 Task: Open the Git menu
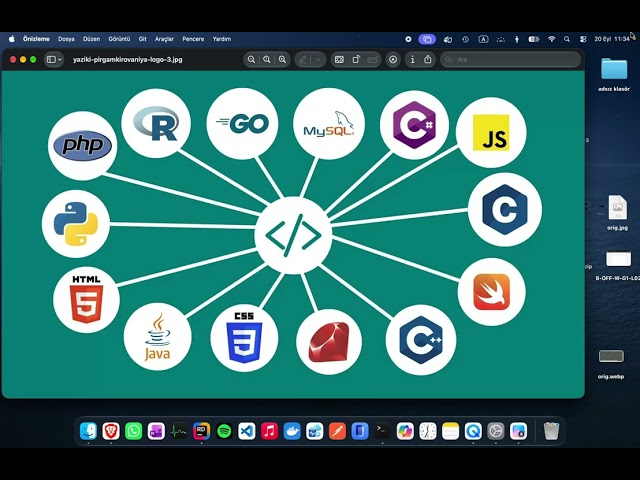pos(142,39)
